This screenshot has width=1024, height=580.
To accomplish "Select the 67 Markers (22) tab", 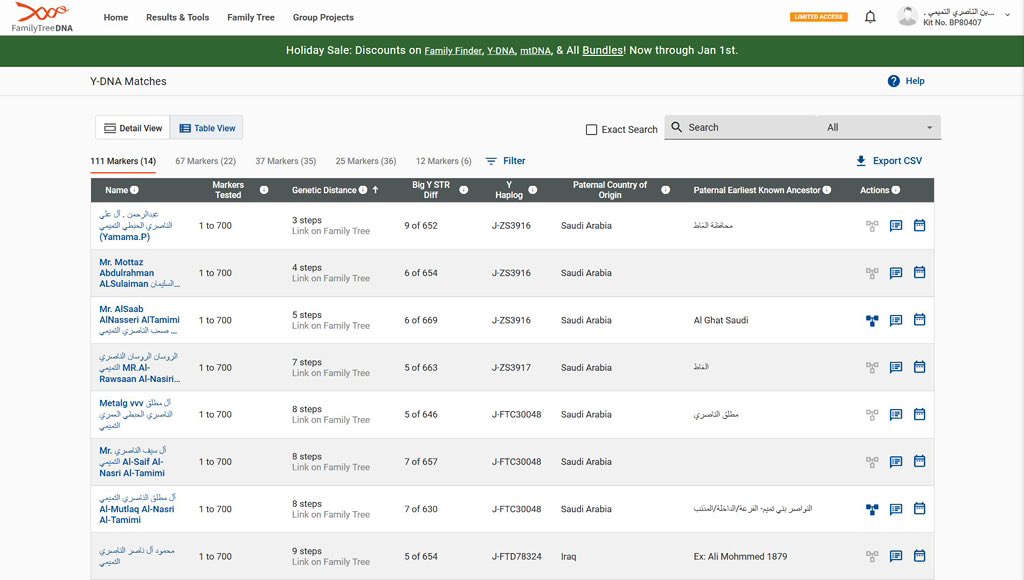I will click(205, 161).
